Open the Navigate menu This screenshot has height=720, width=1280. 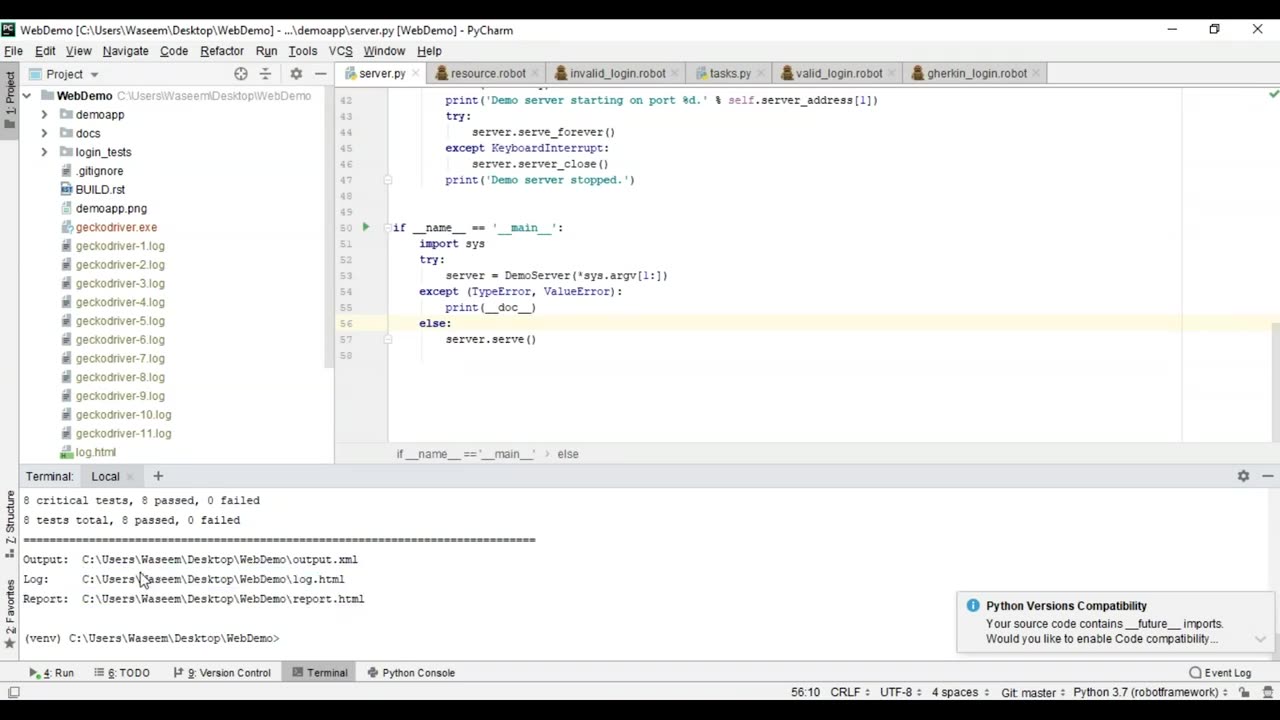[x=125, y=51]
